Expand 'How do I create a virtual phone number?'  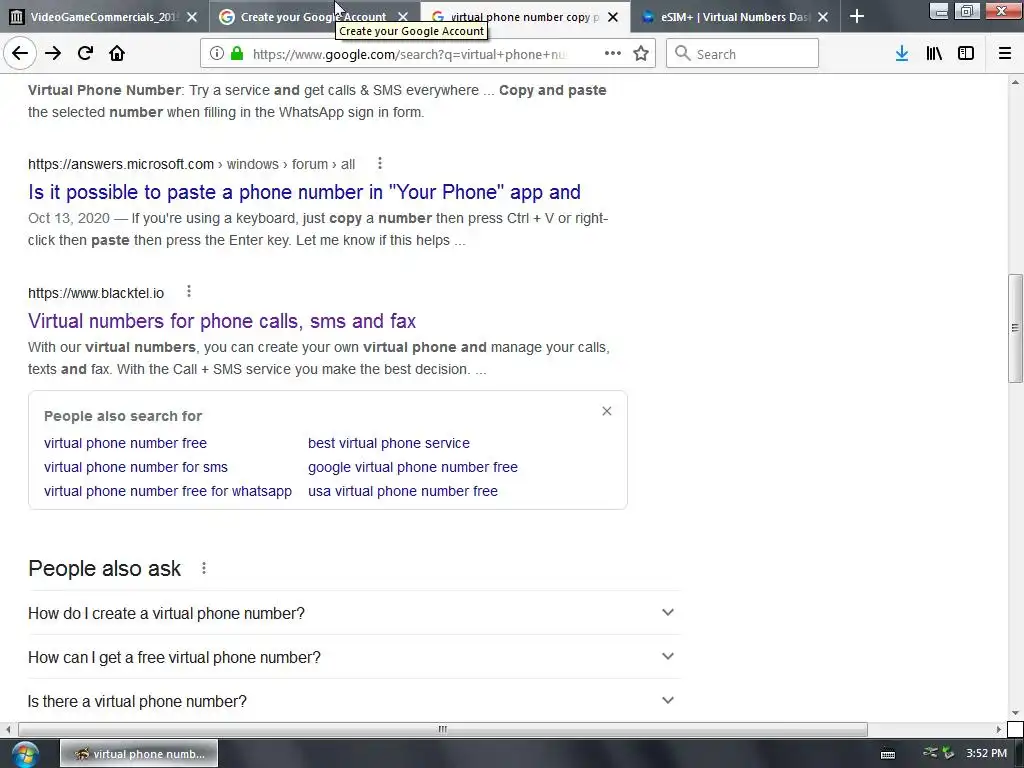coord(353,613)
